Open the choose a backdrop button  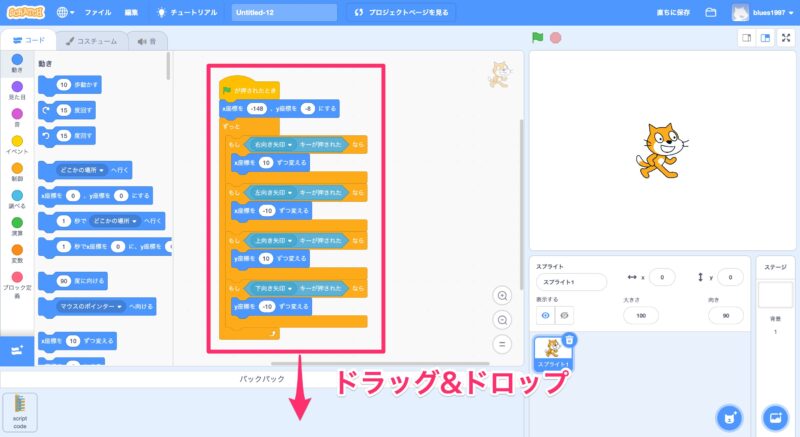(x=773, y=416)
